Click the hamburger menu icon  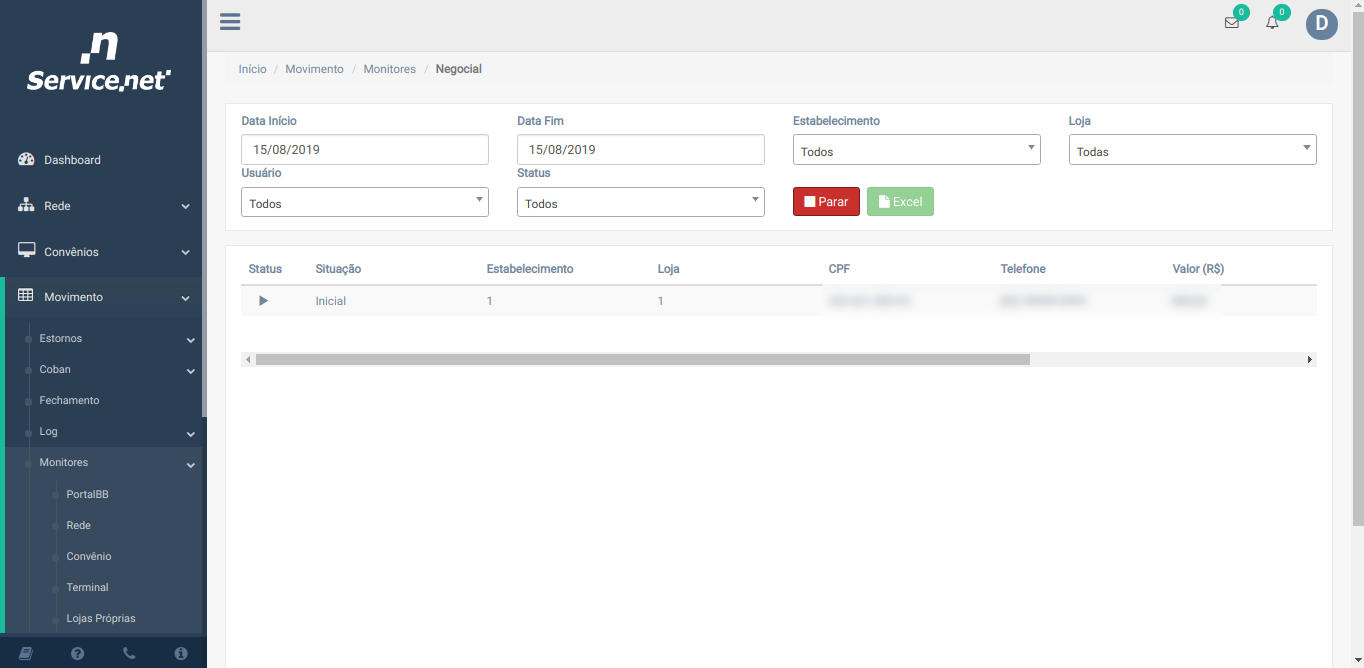click(230, 22)
